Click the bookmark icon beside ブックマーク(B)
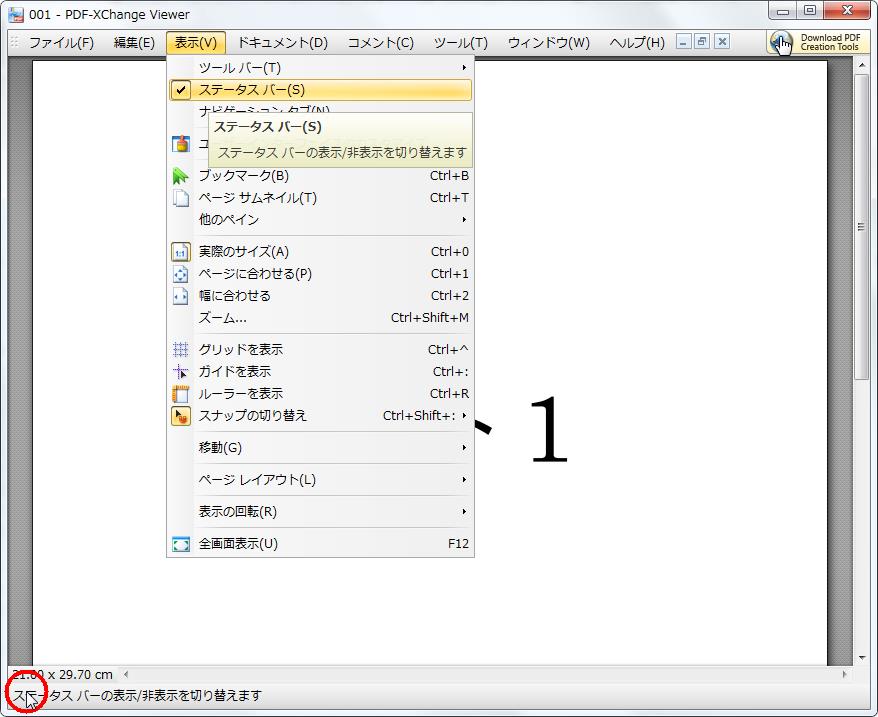Screen dimensions: 878x717 pos(180,176)
